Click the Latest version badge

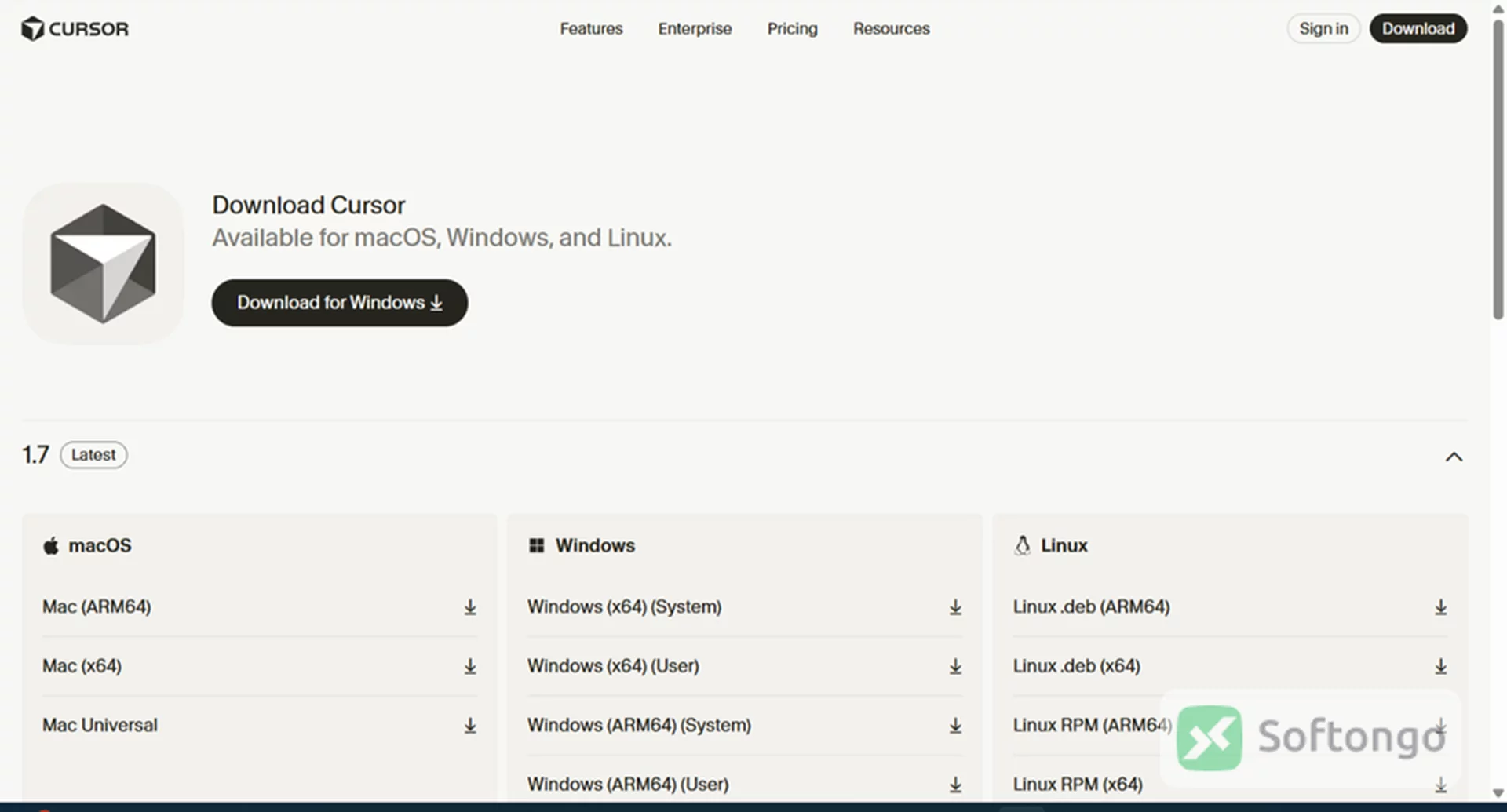[93, 455]
